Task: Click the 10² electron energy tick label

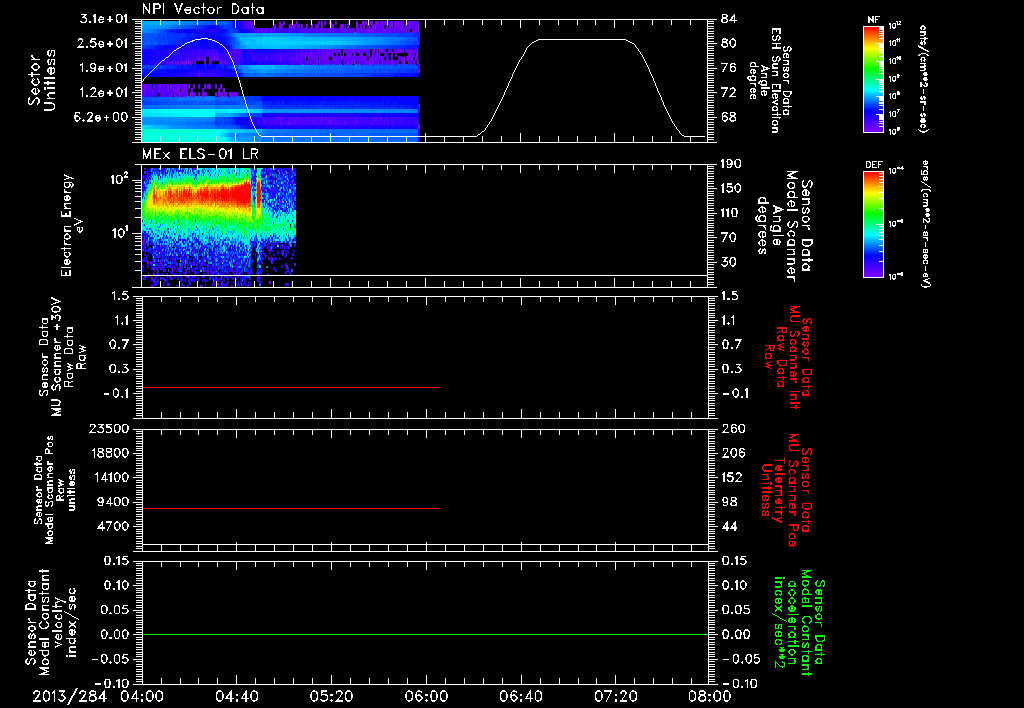Action: [x=118, y=179]
